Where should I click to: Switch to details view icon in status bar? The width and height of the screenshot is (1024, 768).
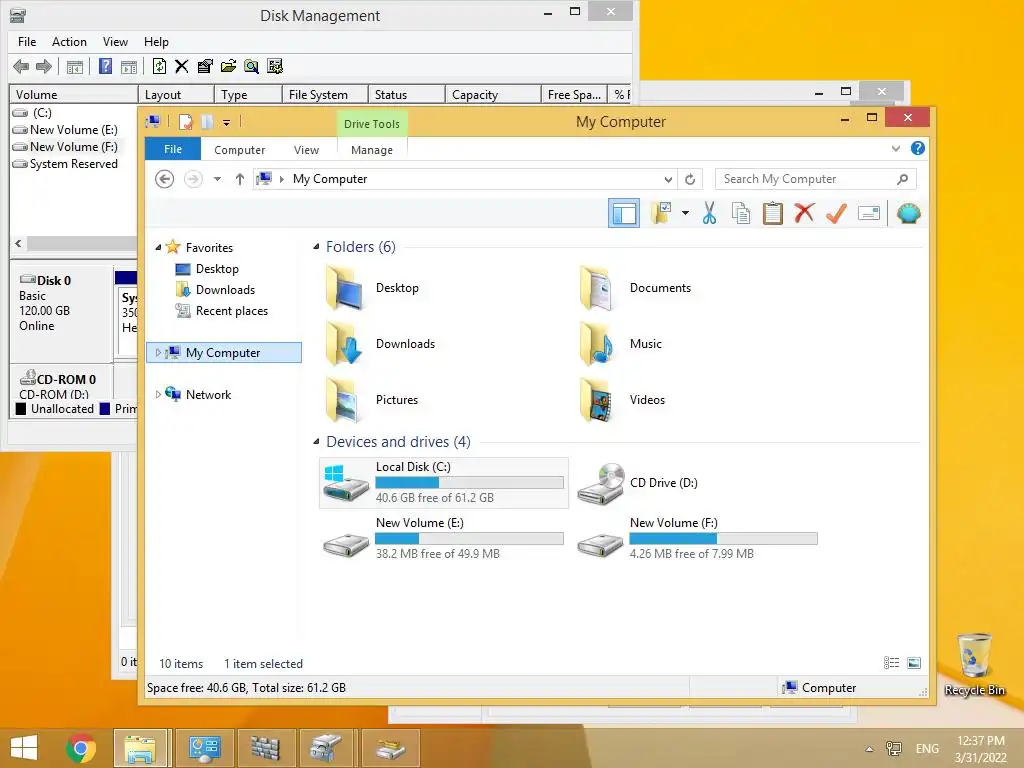coord(891,663)
